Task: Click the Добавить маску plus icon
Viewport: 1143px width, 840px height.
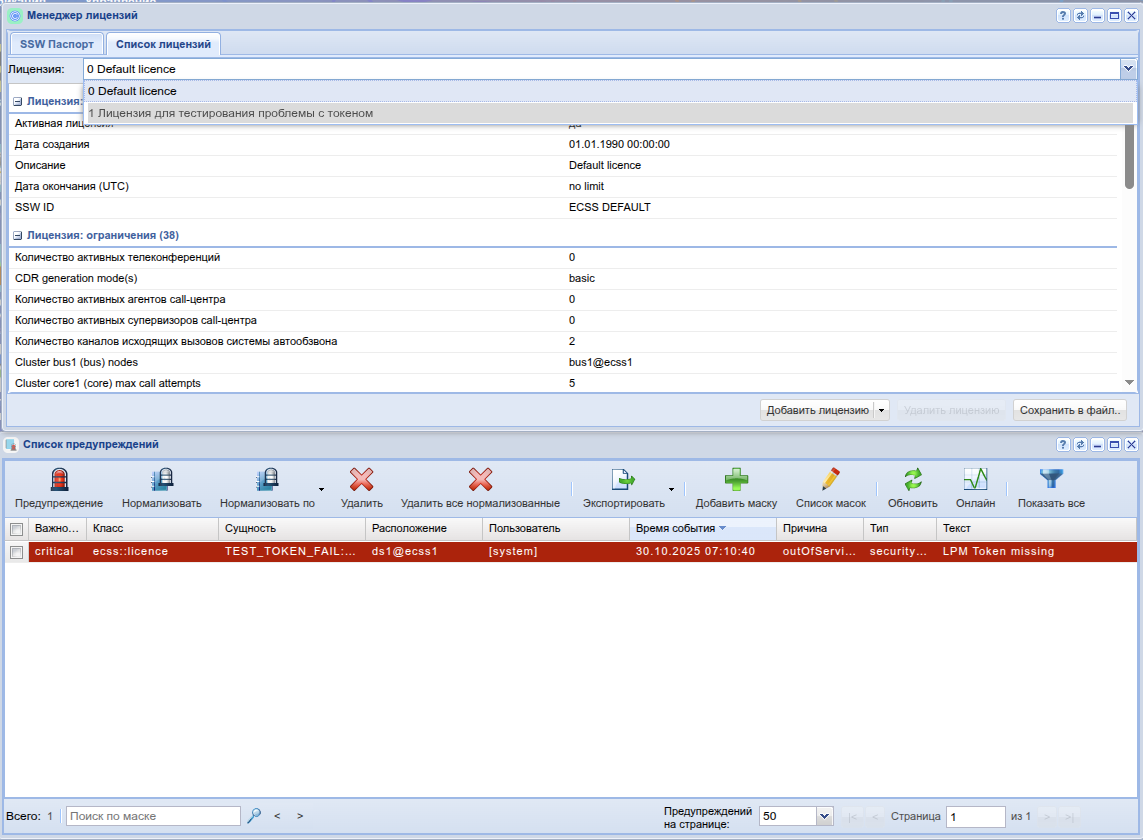Action: click(736, 480)
